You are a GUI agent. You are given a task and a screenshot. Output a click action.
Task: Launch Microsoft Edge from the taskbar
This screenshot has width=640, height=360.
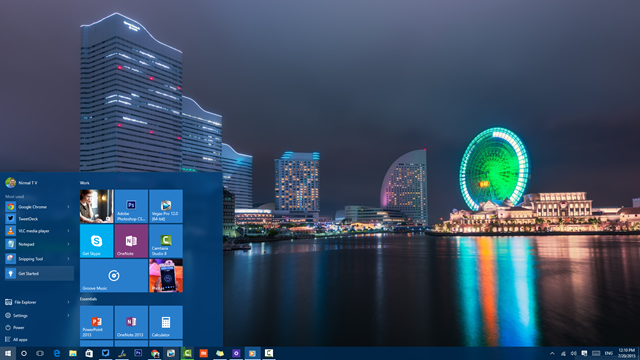click(x=56, y=353)
